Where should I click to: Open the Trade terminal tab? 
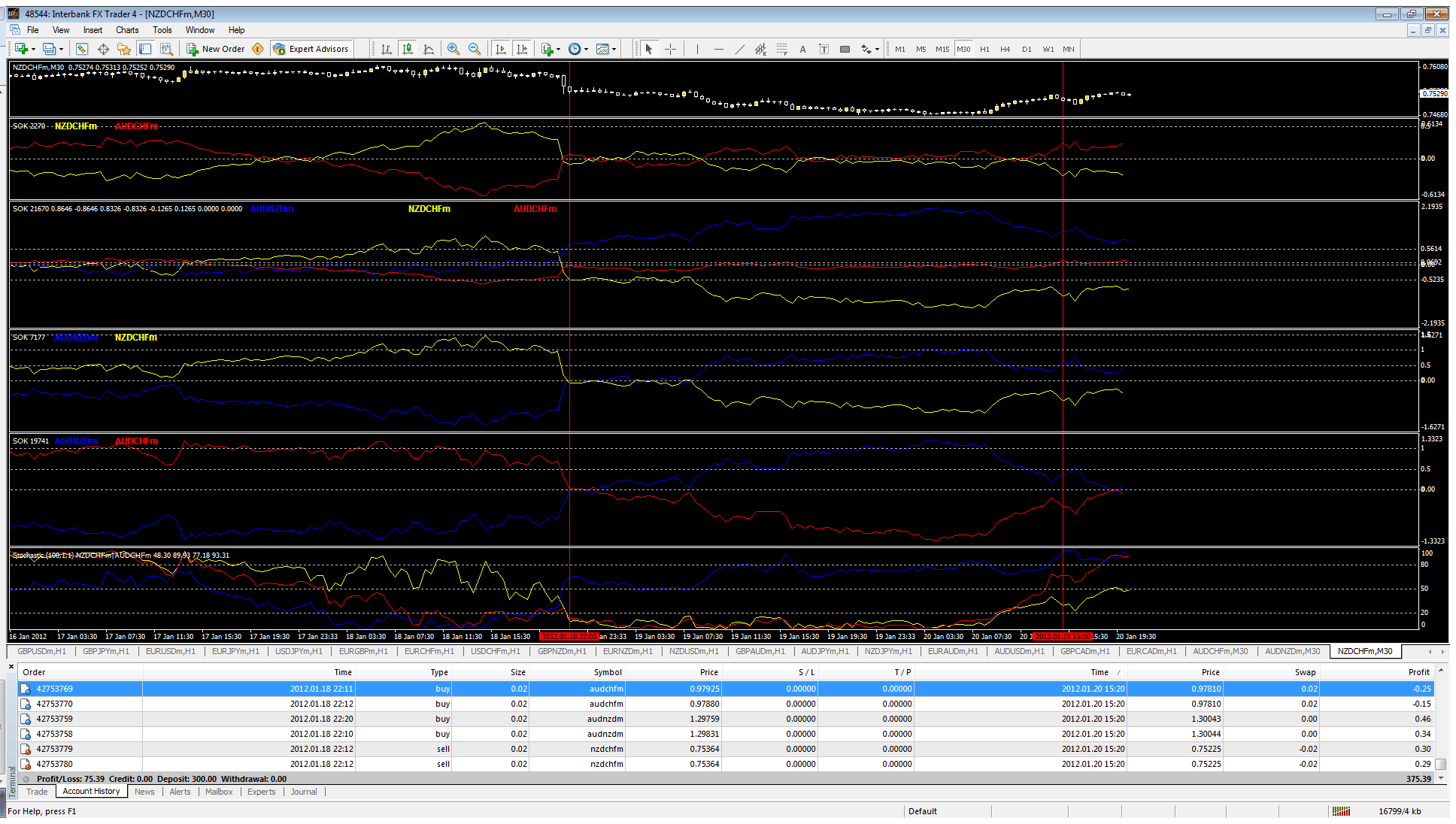[37, 792]
